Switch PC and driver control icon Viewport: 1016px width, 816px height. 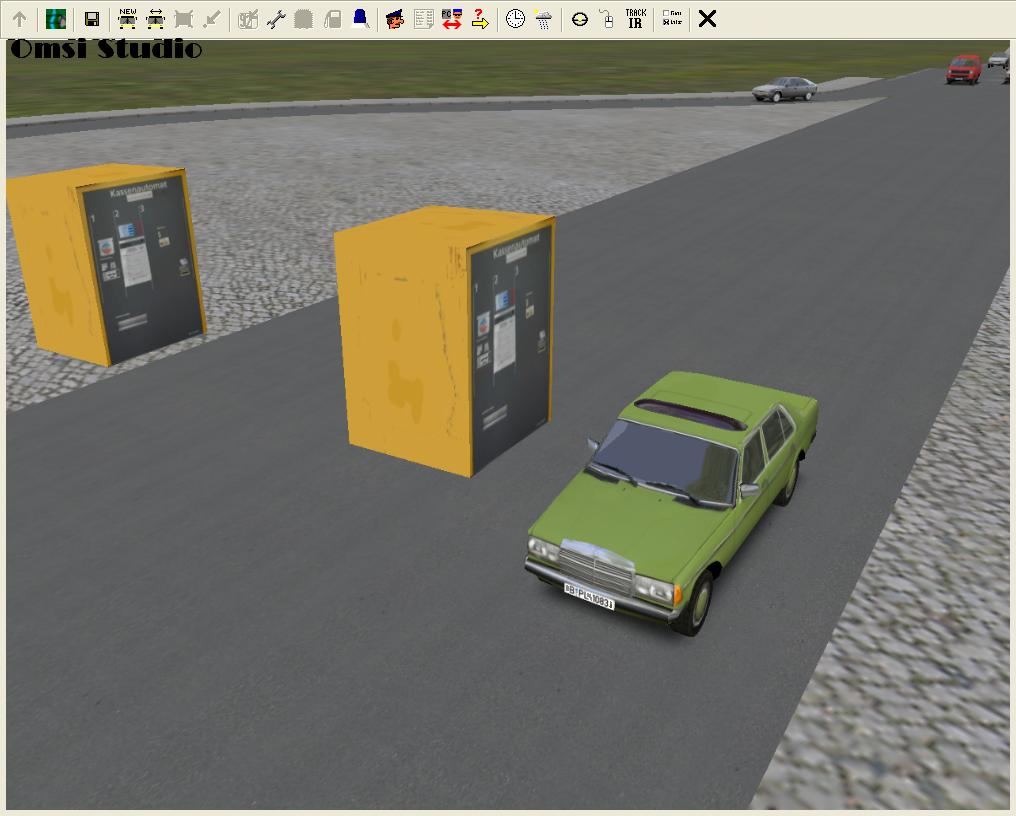pos(451,19)
